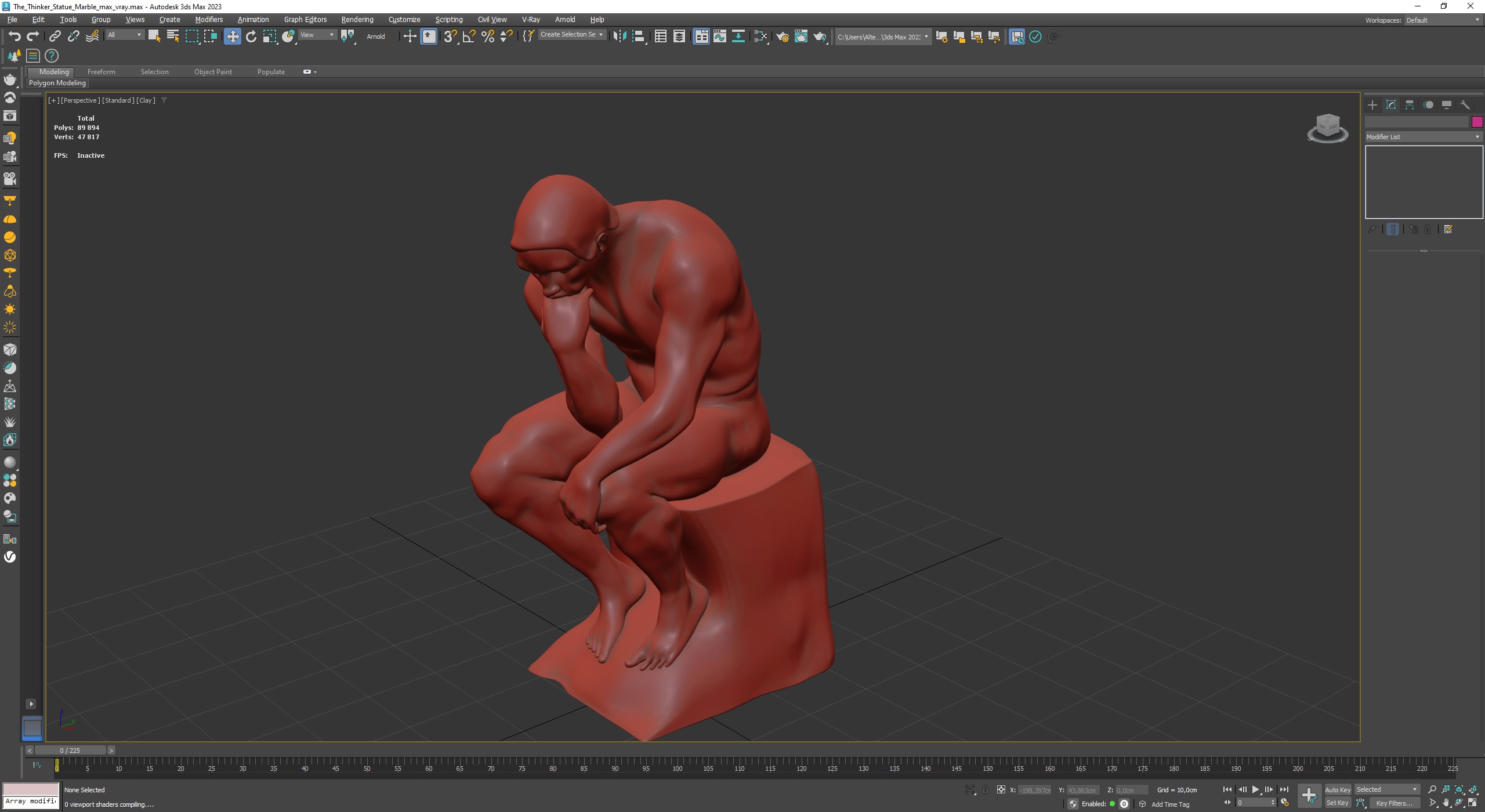
Task: Switch to the Display panel icon
Action: pos(1447,105)
